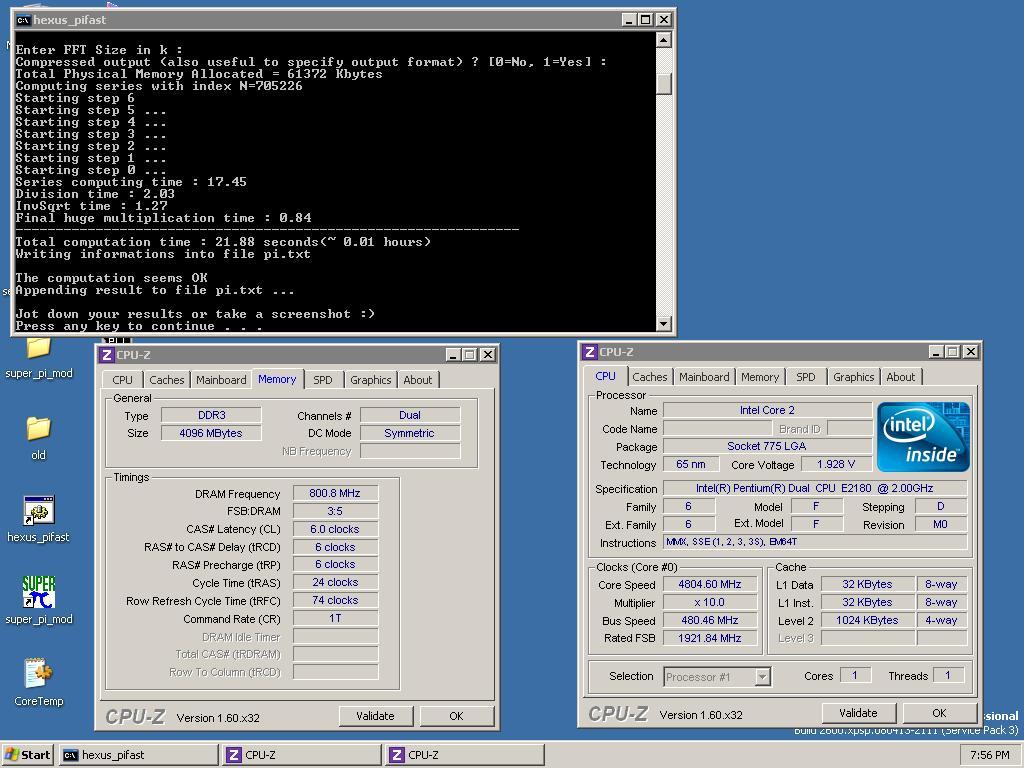Click the console vertical scrollbar thumb
The height and width of the screenshot is (768, 1024).
click(x=664, y=84)
